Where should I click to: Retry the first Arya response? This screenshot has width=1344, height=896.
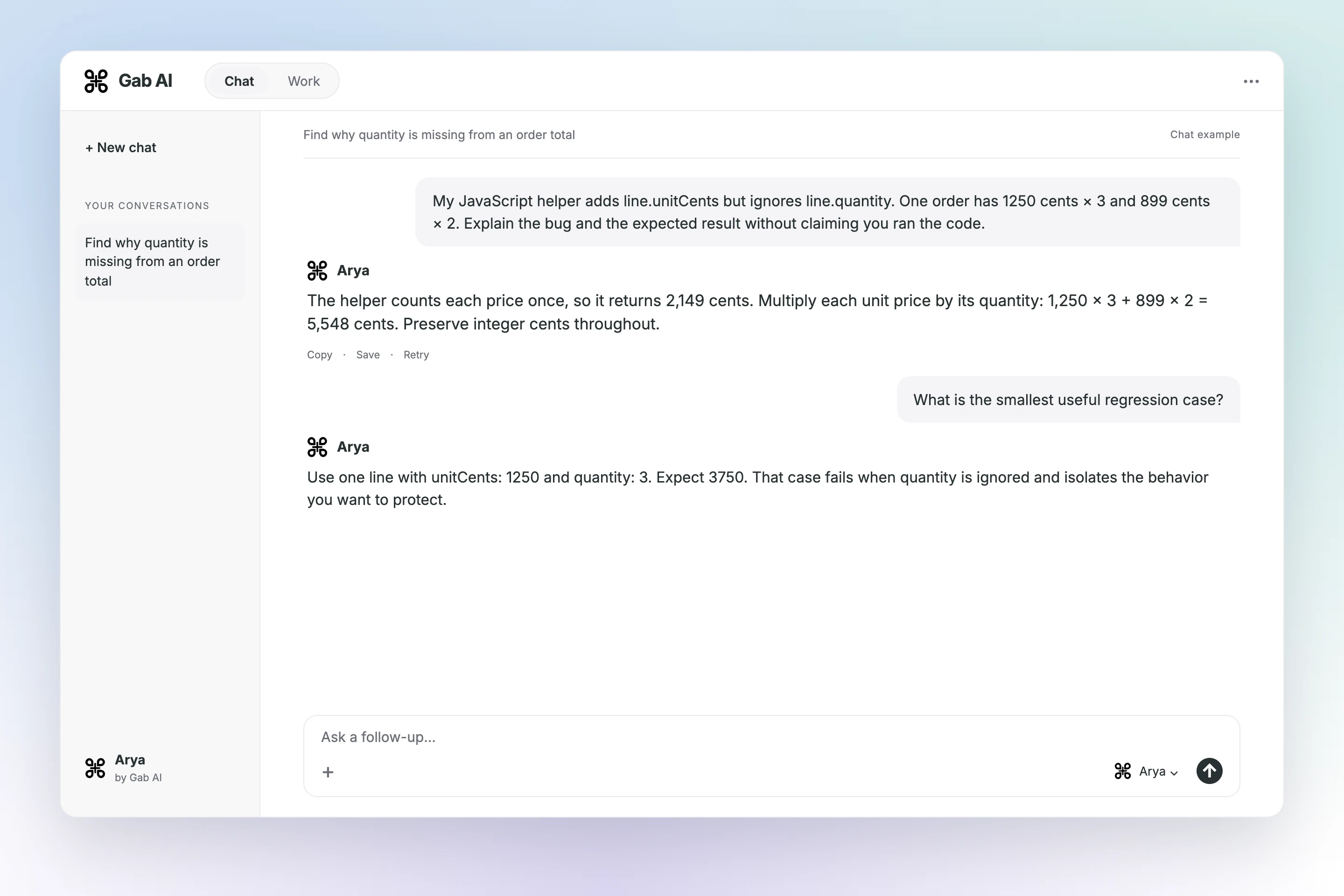[416, 355]
